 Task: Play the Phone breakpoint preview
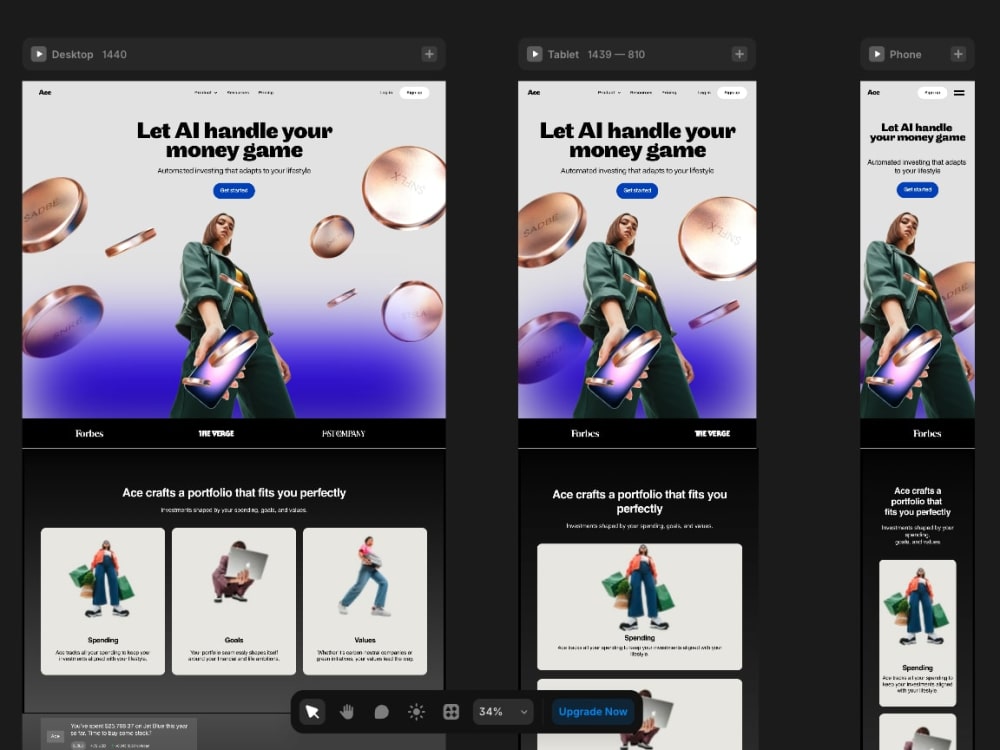[877, 54]
